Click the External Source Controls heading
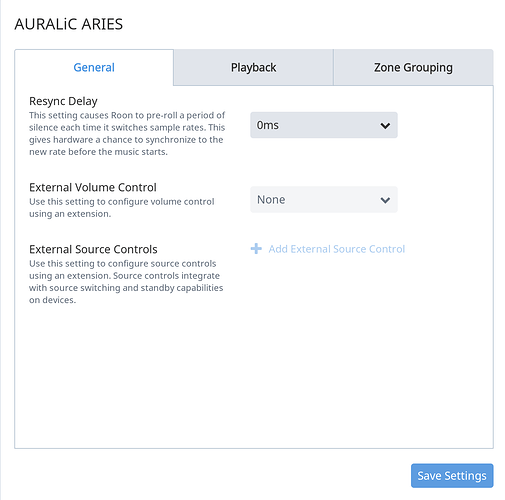 [93, 249]
